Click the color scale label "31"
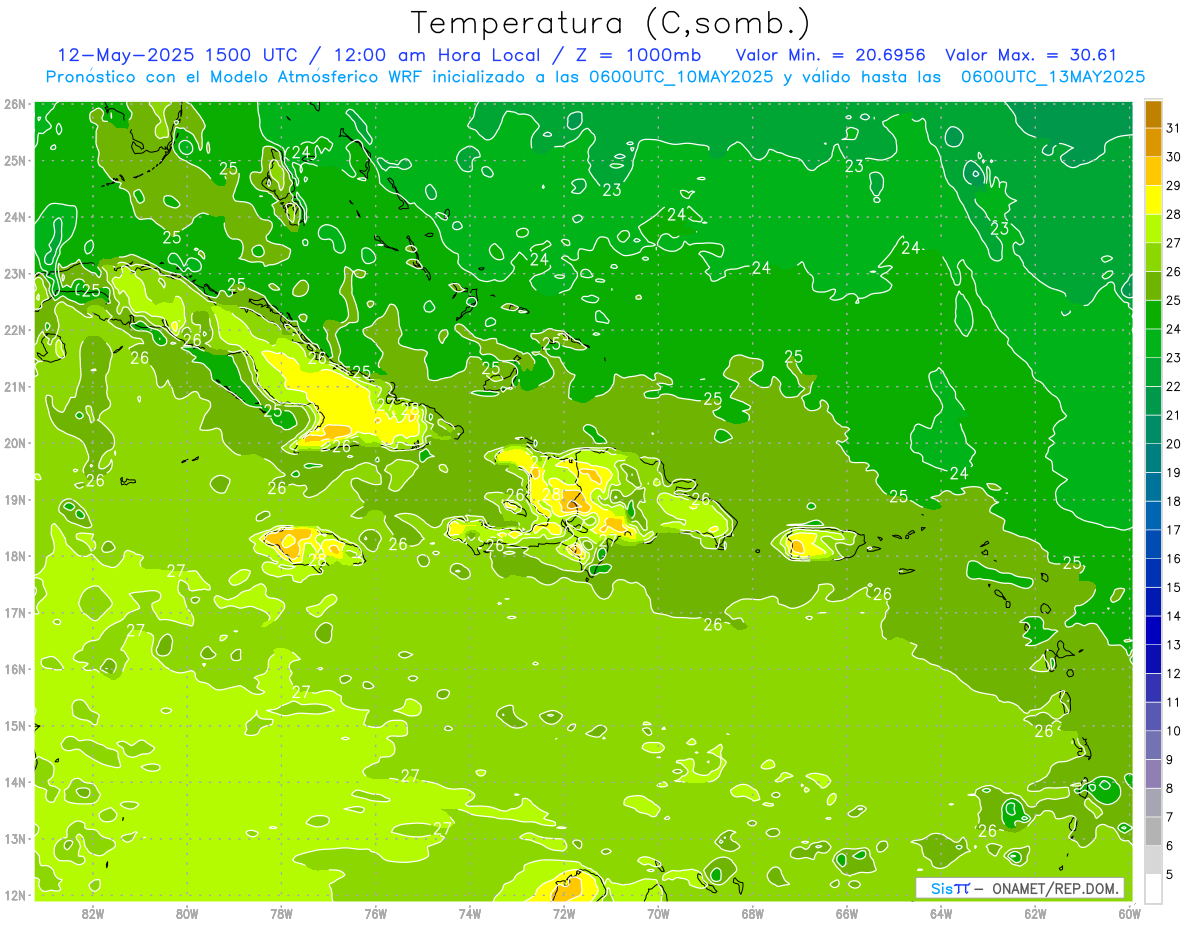Image resolution: width=1200 pixels, height=927 pixels. click(x=1173, y=128)
